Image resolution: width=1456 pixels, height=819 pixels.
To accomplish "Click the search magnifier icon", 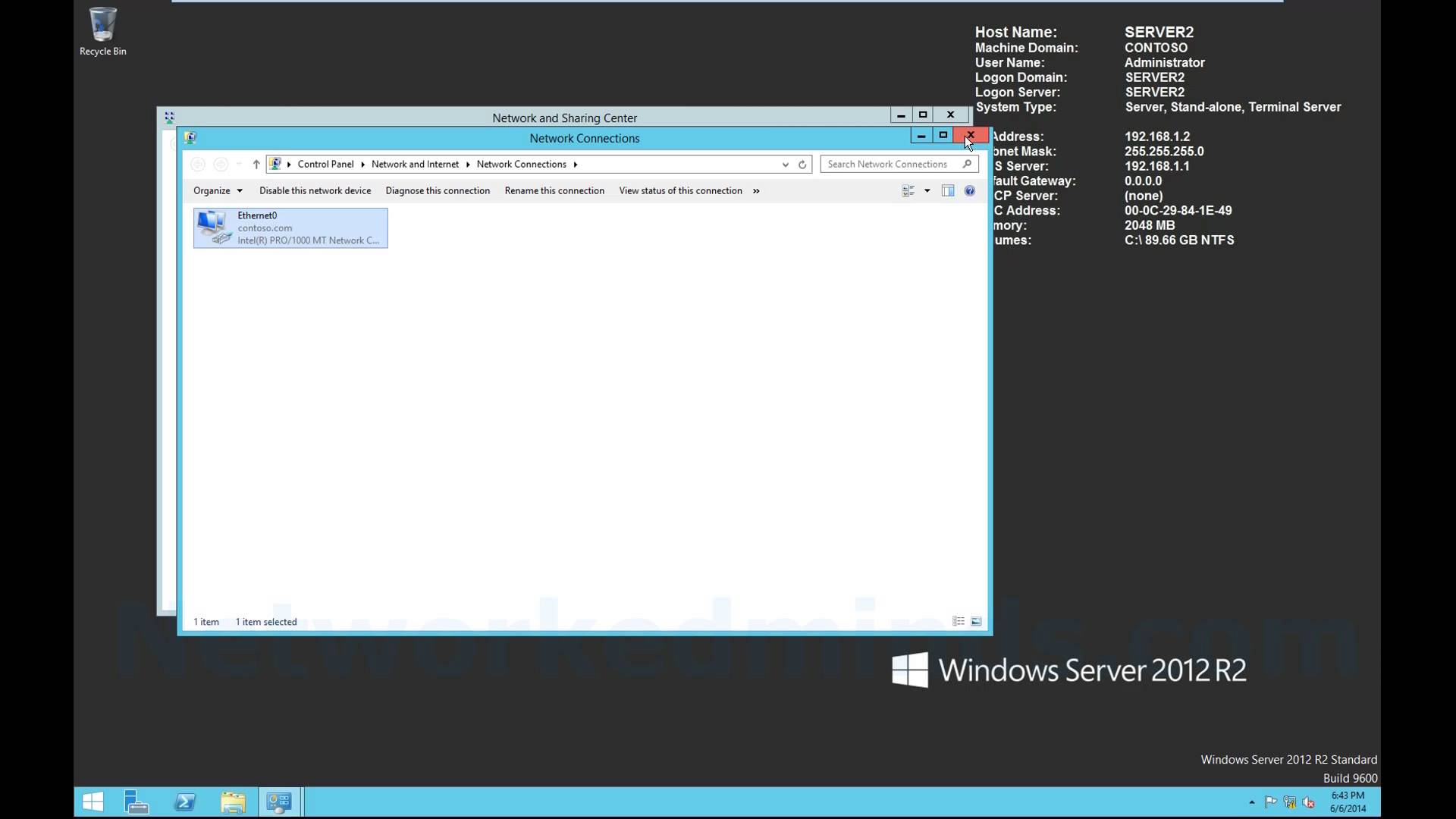I will coord(967,164).
